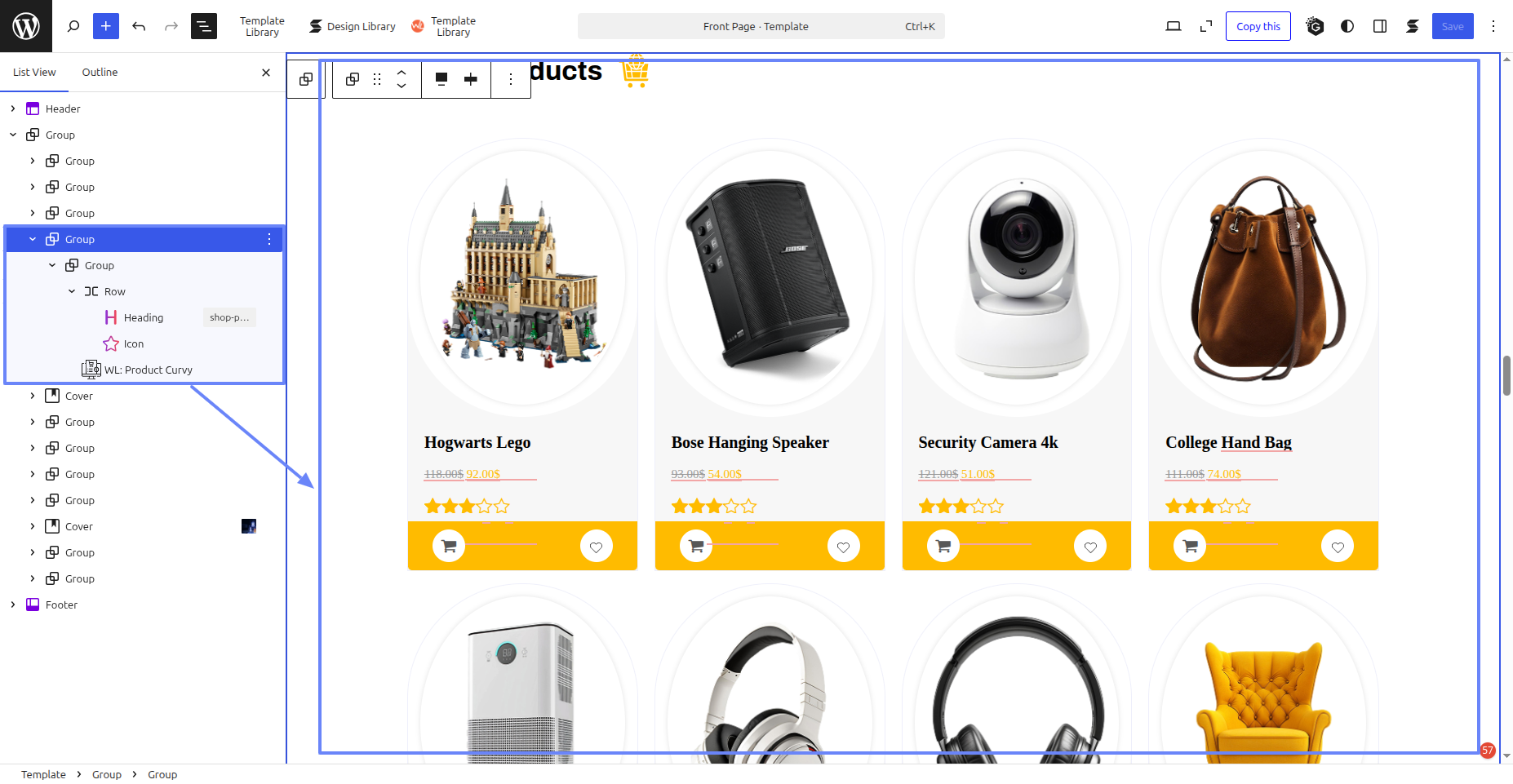Expand the Header item in the list view

[x=13, y=109]
